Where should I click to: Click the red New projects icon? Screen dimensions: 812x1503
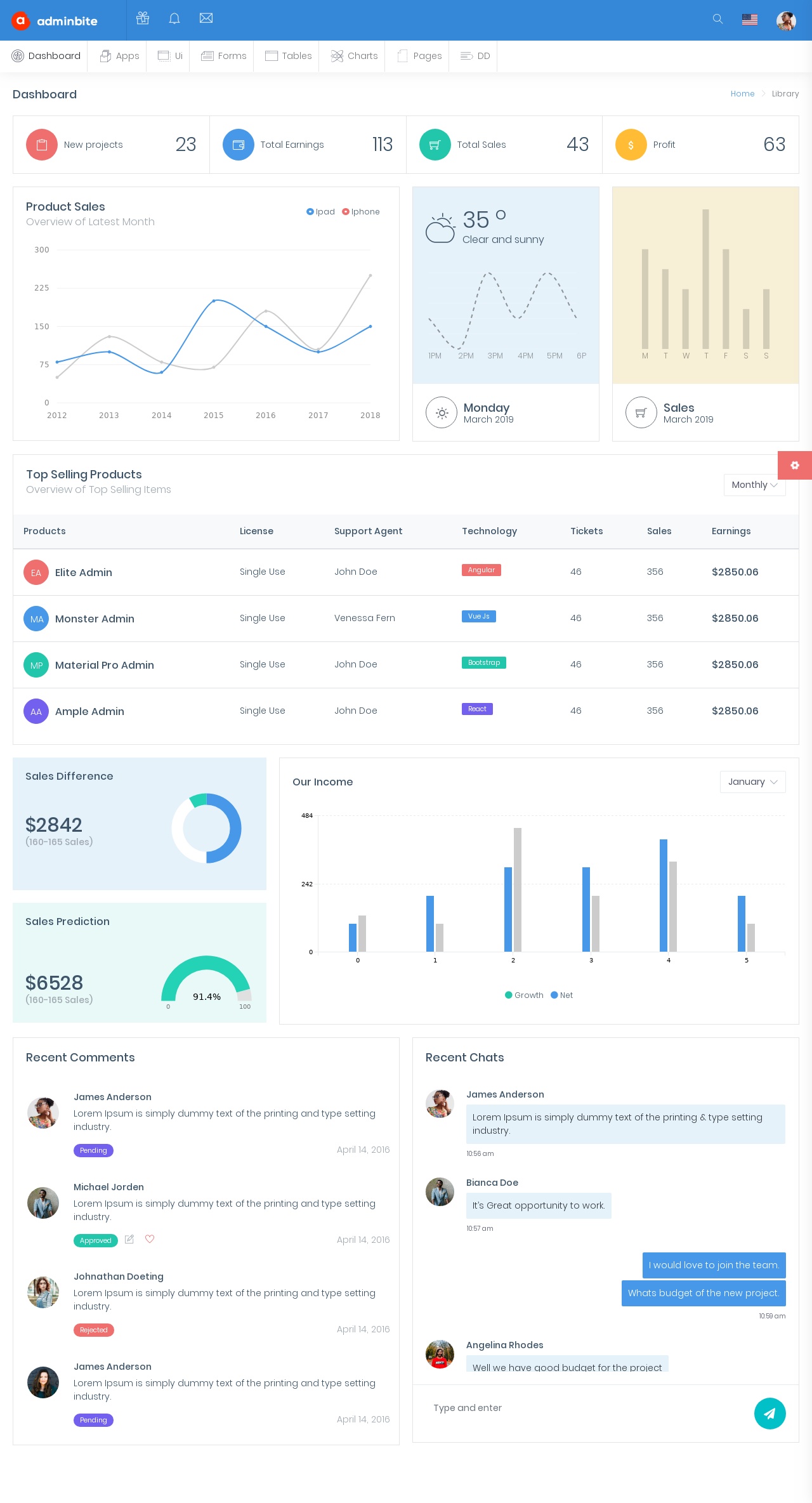(42, 145)
